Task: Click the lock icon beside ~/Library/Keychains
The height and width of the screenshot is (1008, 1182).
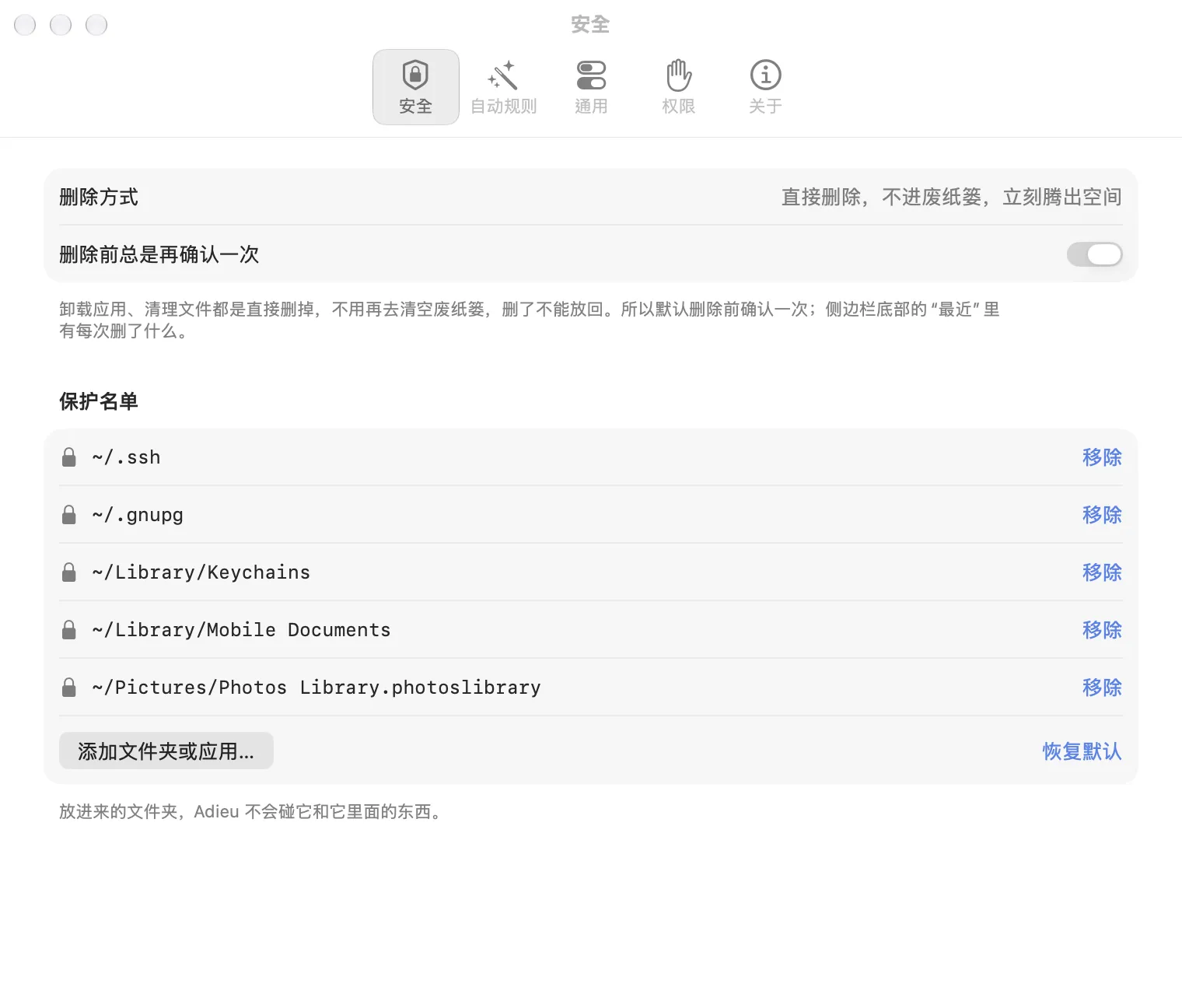Action: [69, 572]
